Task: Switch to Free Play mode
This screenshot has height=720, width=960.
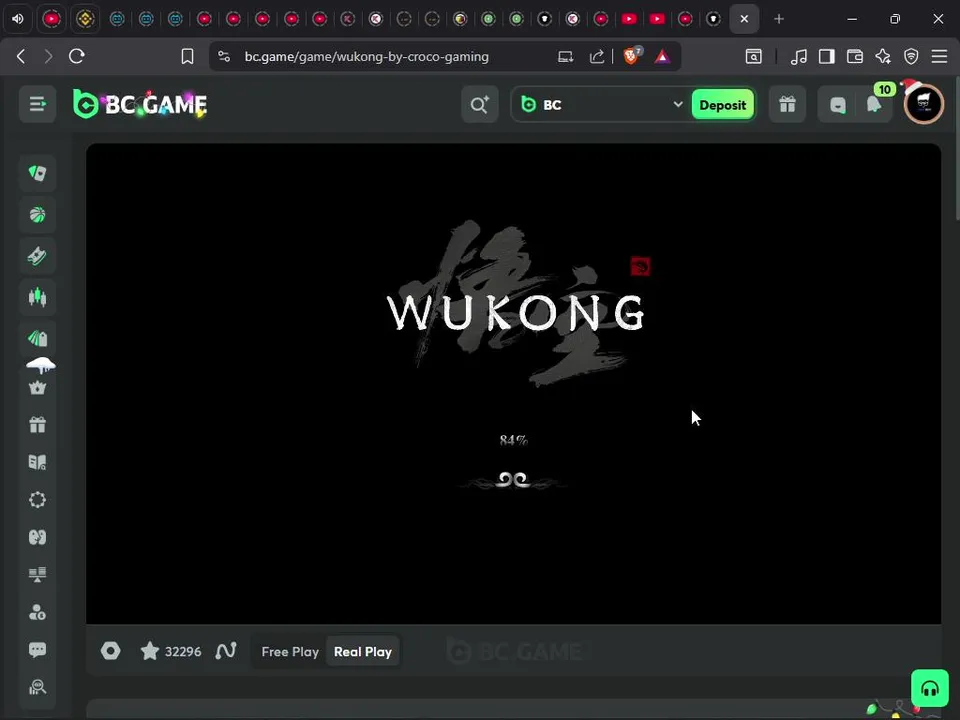Action: [290, 652]
